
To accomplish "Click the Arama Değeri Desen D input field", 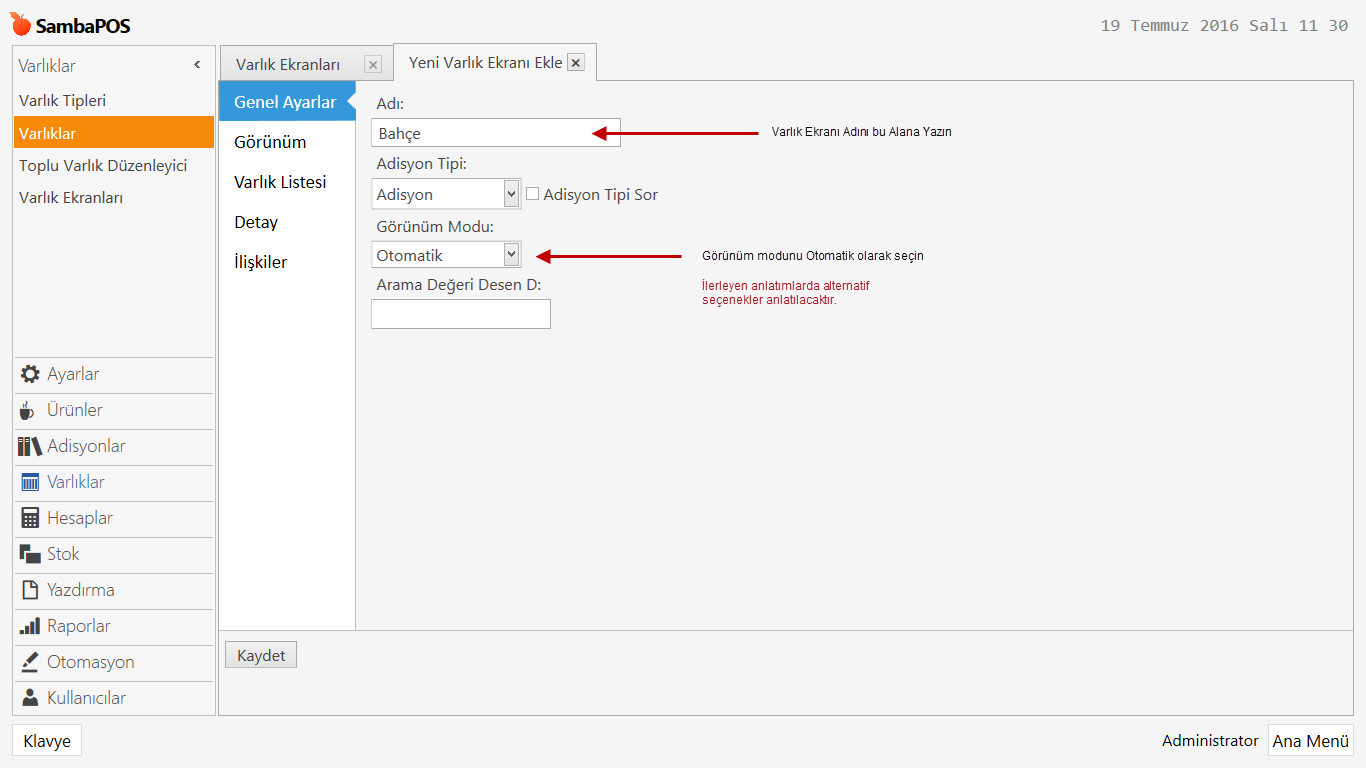I will (x=461, y=314).
